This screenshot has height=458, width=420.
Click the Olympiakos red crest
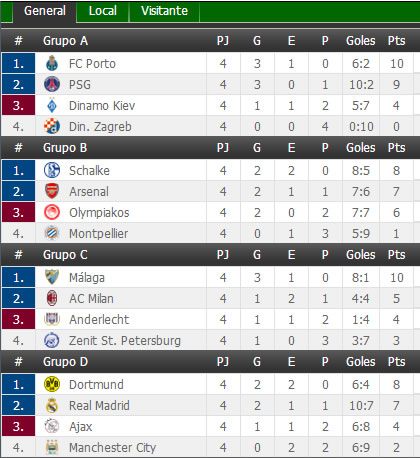pyautogui.click(x=52, y=212)
